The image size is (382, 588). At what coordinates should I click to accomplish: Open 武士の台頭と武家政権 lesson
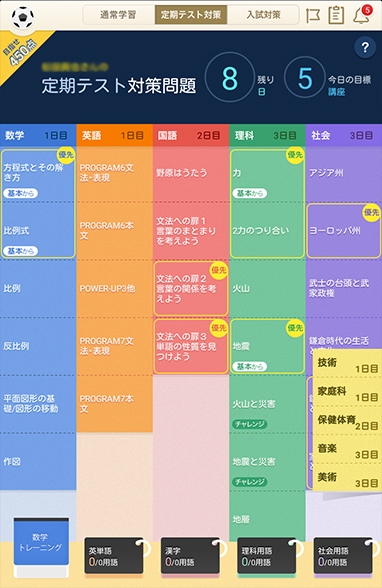[x=344, y=288]
